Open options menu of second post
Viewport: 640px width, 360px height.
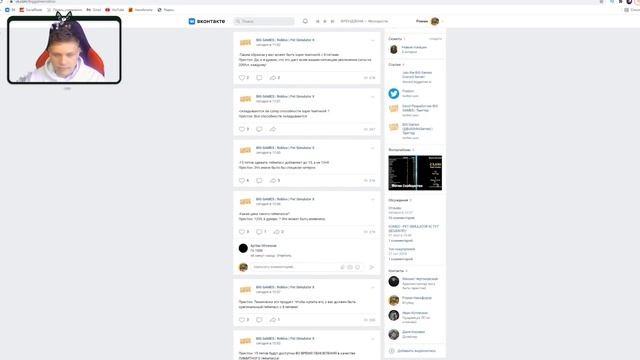[x=372, y=97]
